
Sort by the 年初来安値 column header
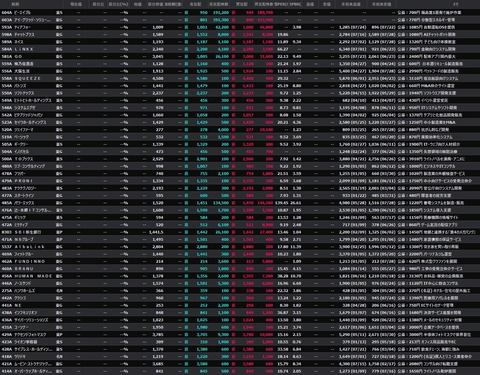[382, 4]
